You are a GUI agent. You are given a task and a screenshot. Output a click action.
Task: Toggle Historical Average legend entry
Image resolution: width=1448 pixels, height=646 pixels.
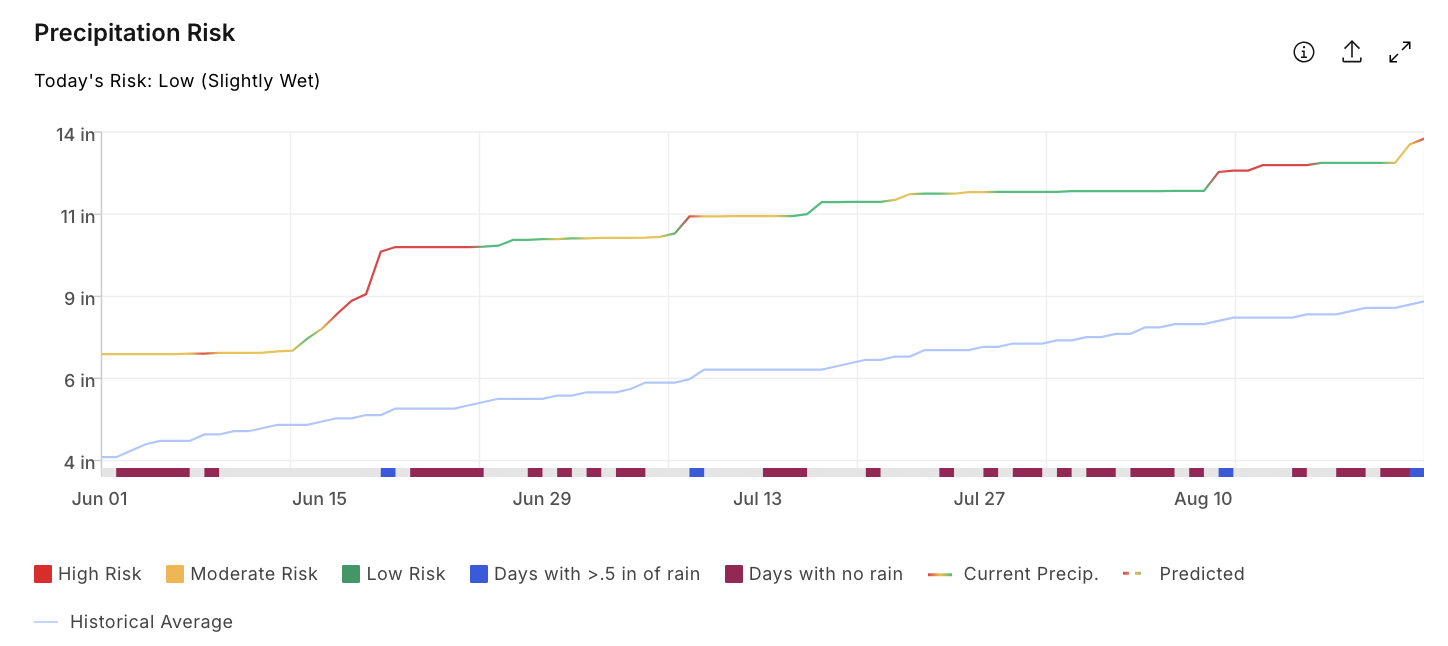(x=134, y=622)
